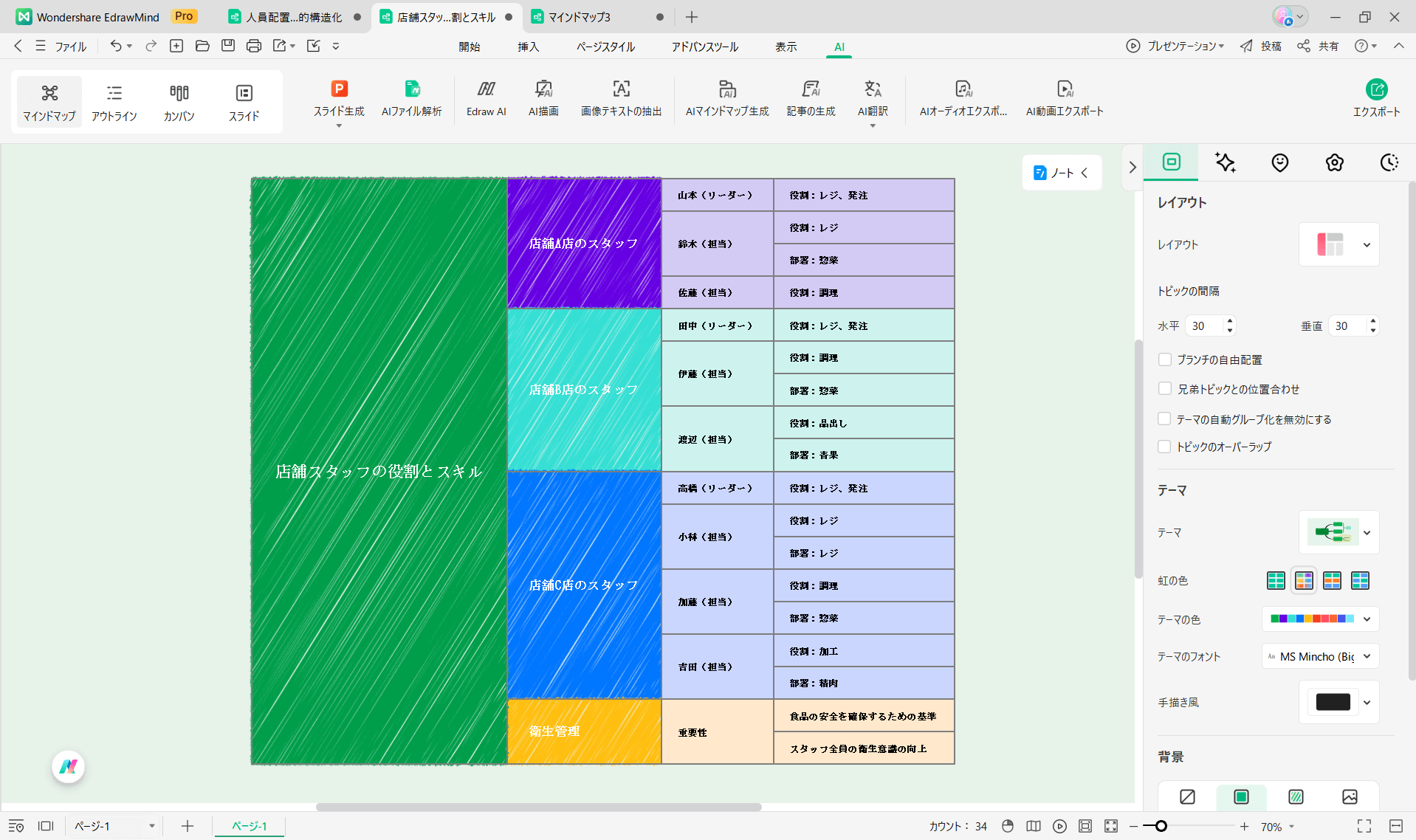The width and height of the screenshot is (1416, 840).
Task: Switch to the マインドマップ3 document tab
Action: [x=580, y=17]
